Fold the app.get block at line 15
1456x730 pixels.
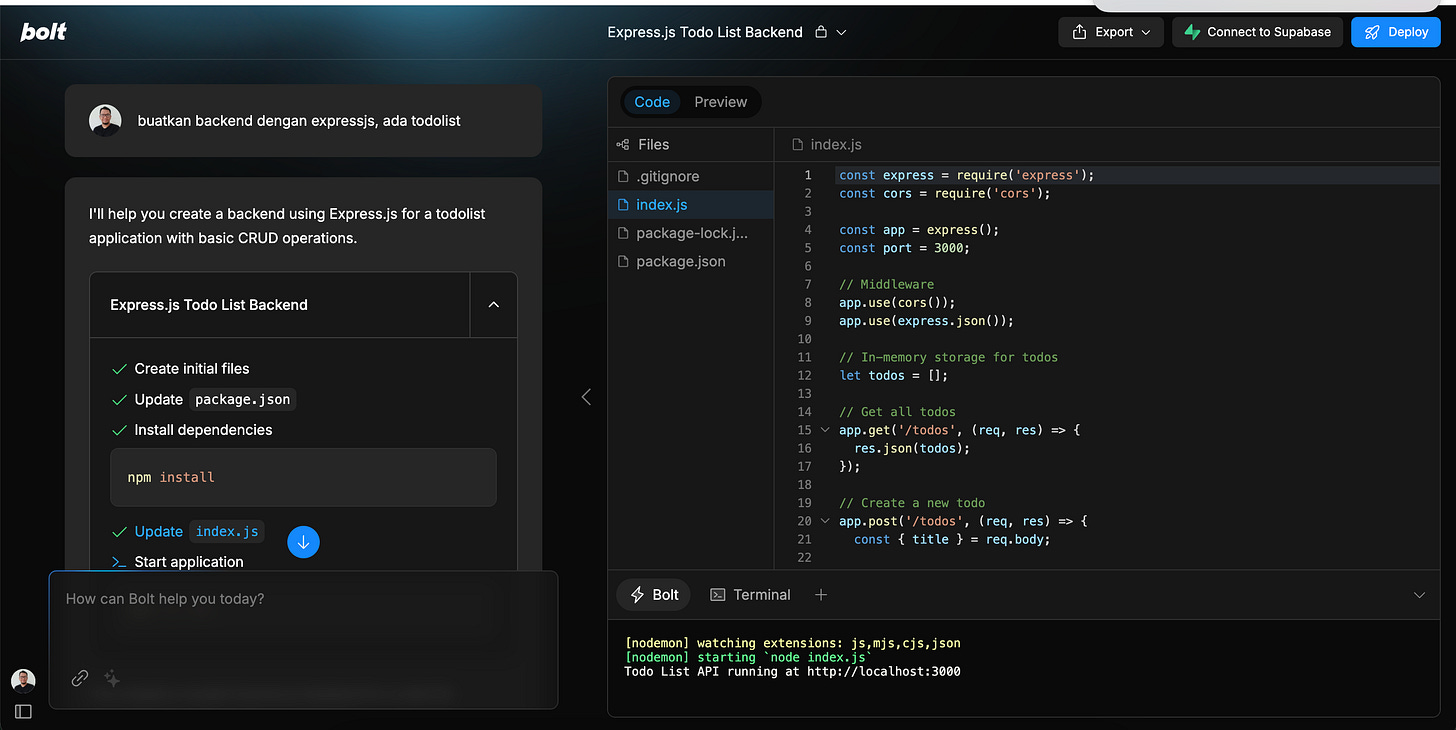point(825,430)
